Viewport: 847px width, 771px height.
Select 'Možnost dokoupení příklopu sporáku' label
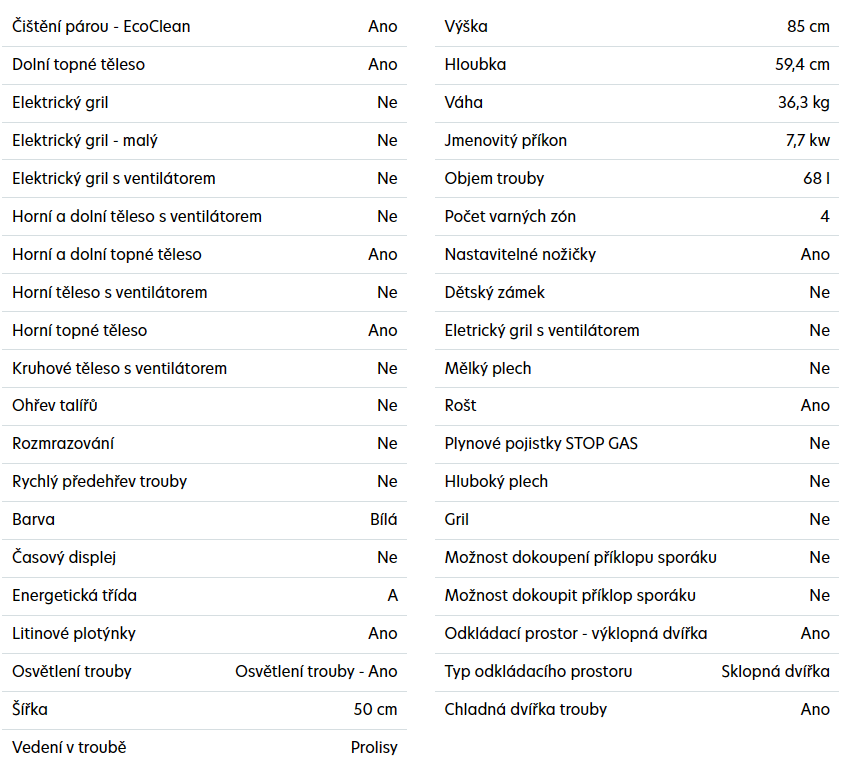580,558
